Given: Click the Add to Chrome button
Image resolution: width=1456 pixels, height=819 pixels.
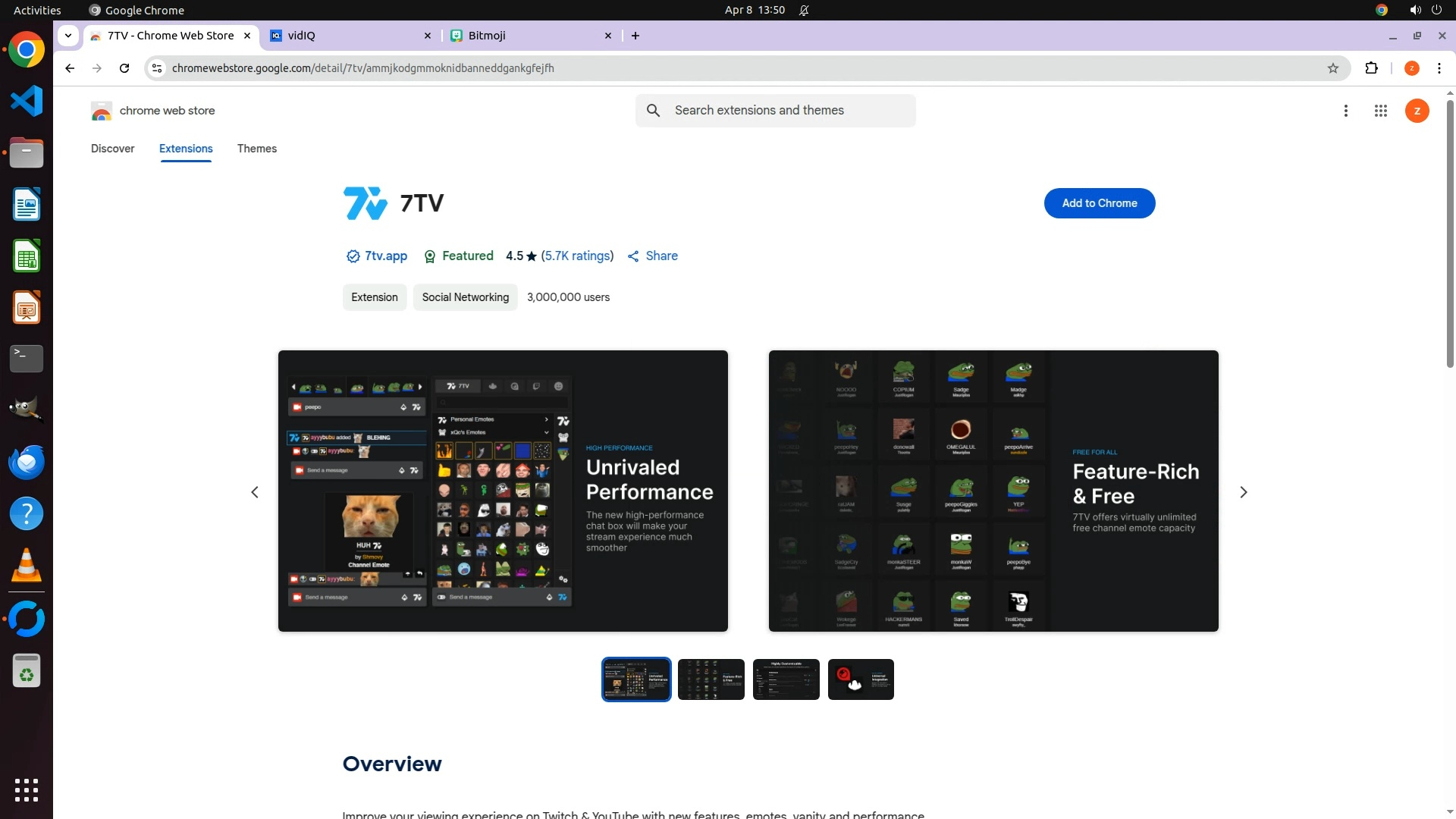Looking at the screenshot, I should point(1099,203).
